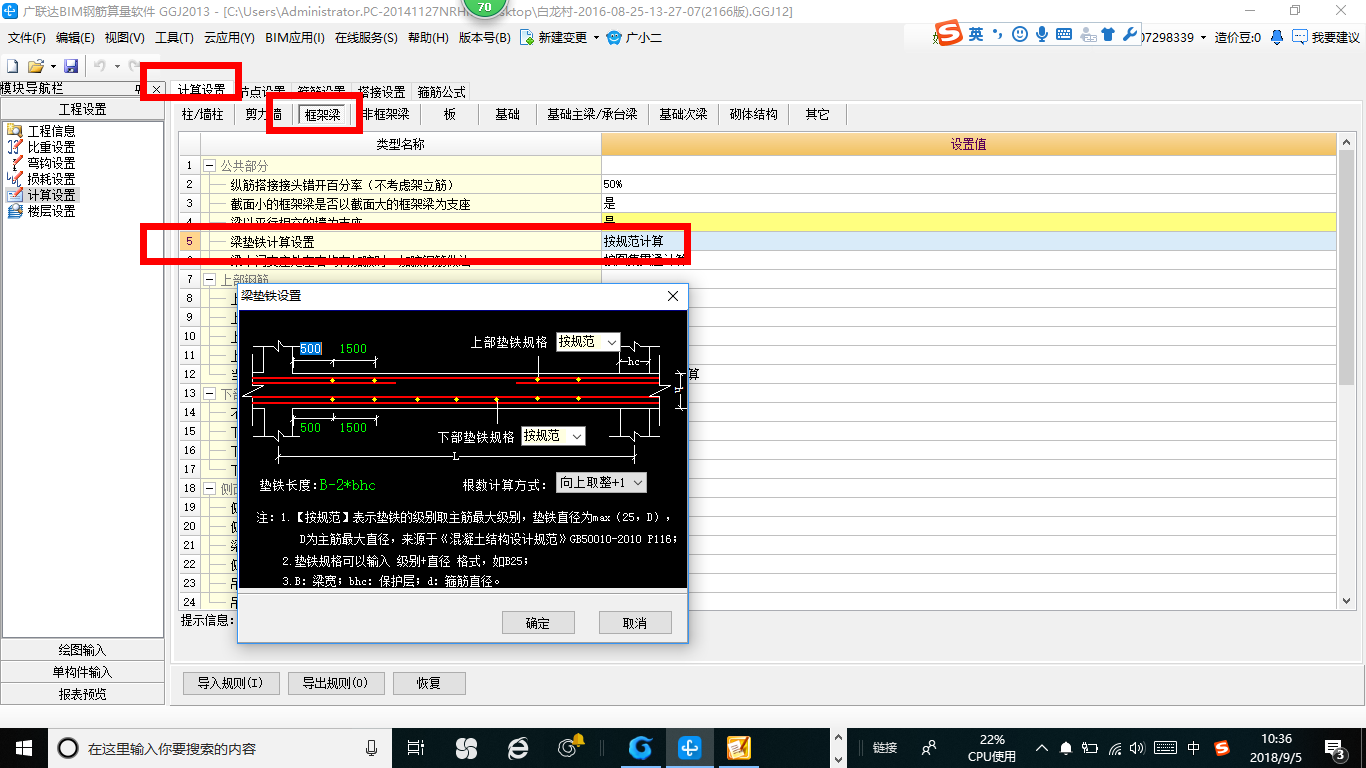The image size is (1366, 768).
Task: Click 确定 in the 梁垫铁设置 dialog
Action: [x=538, y=623]
